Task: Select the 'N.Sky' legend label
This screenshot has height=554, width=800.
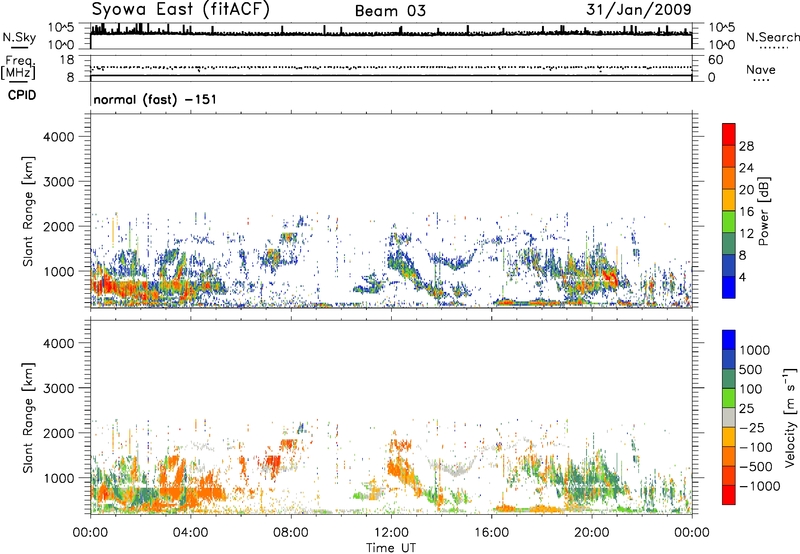Action: pos(19,37)
